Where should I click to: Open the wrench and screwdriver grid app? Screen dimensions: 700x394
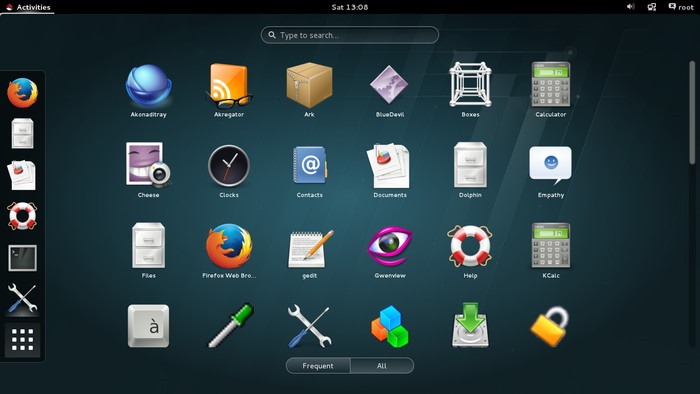click(309, 326)
